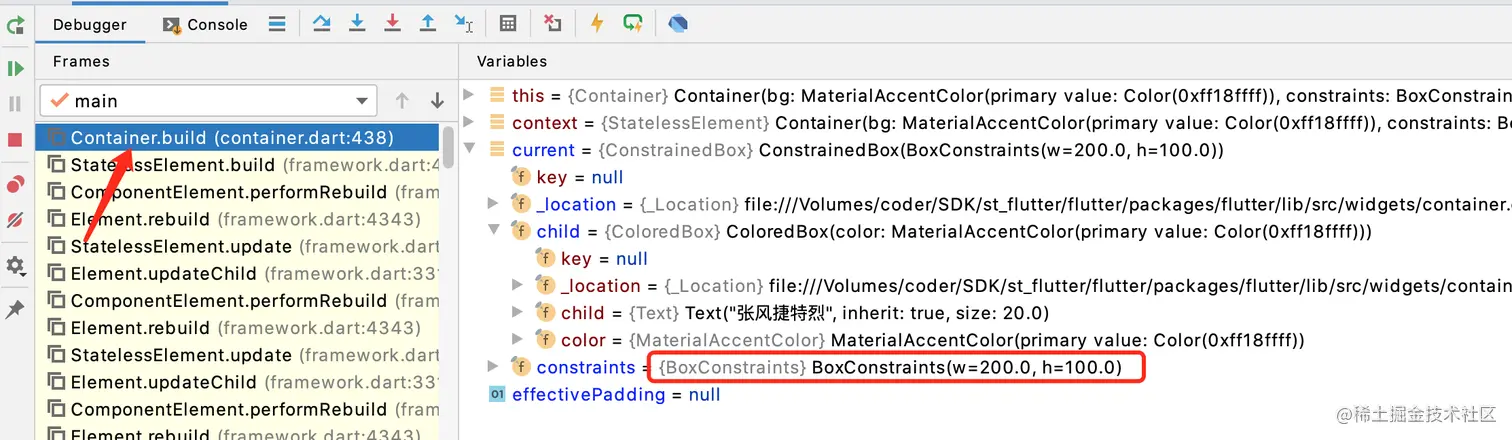
Task: Pause the running program
Action: [x=15, y=104]
